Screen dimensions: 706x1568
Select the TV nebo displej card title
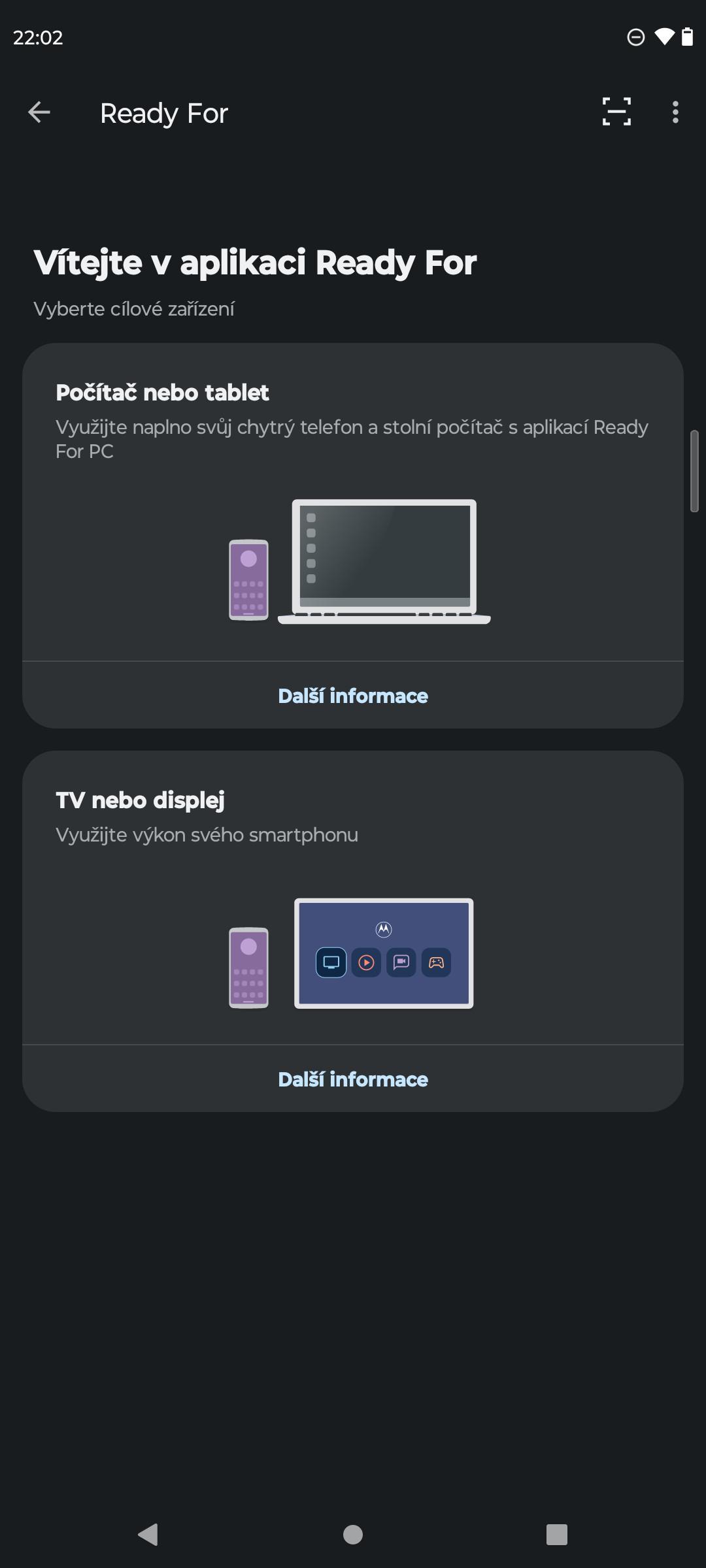click(140, 800)
